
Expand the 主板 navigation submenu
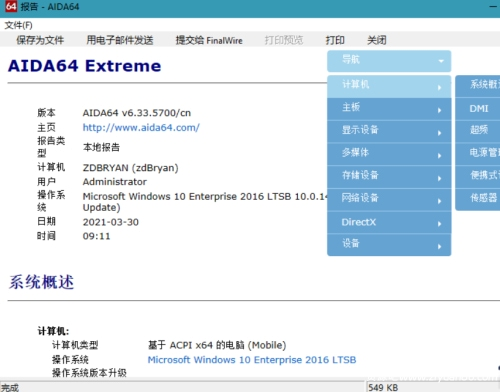coord(389,109)
